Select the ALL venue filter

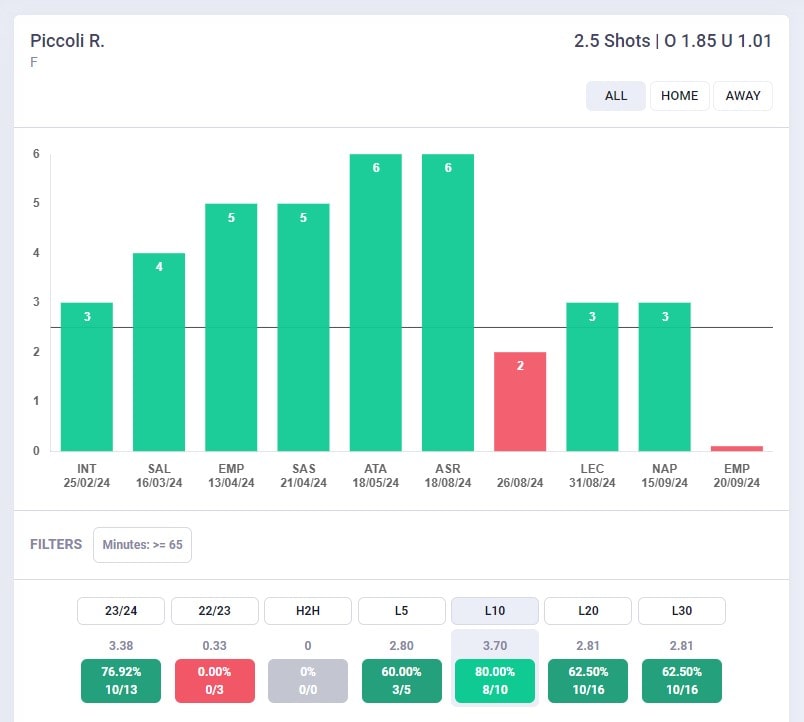[615, 96]
